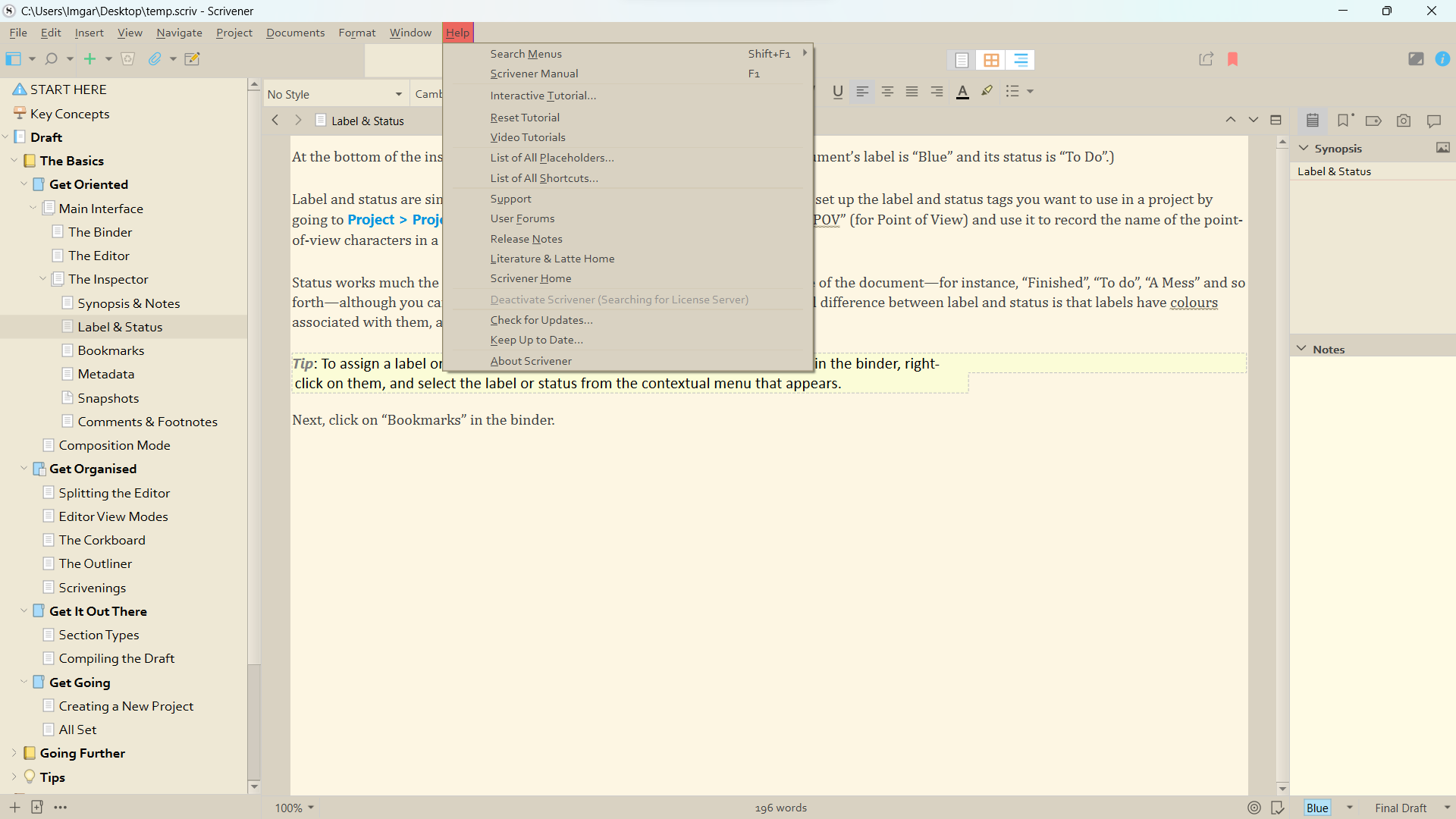Screen dimensions: 1456x819
Task: Click the trash icon in the toolbar
Action: pyautogui.click(x=127, y=58)
